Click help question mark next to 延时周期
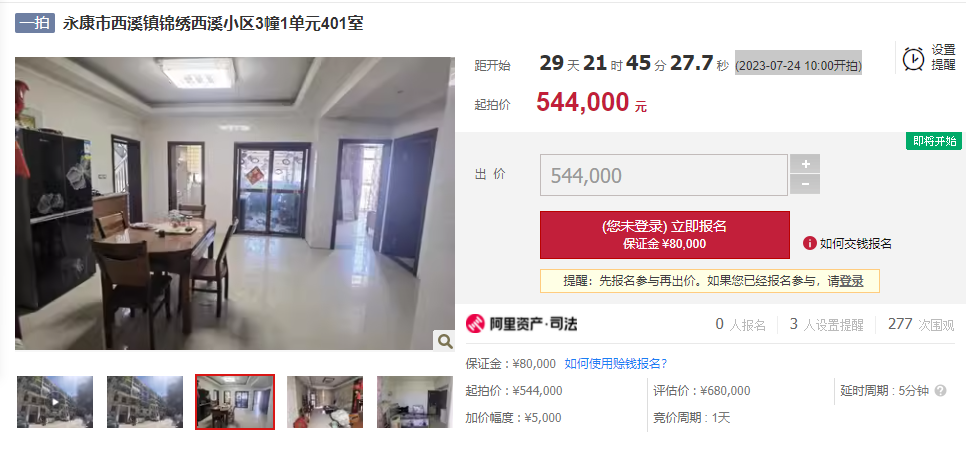The height and width of the screenshot is (460, 966). tap(940, 390)
